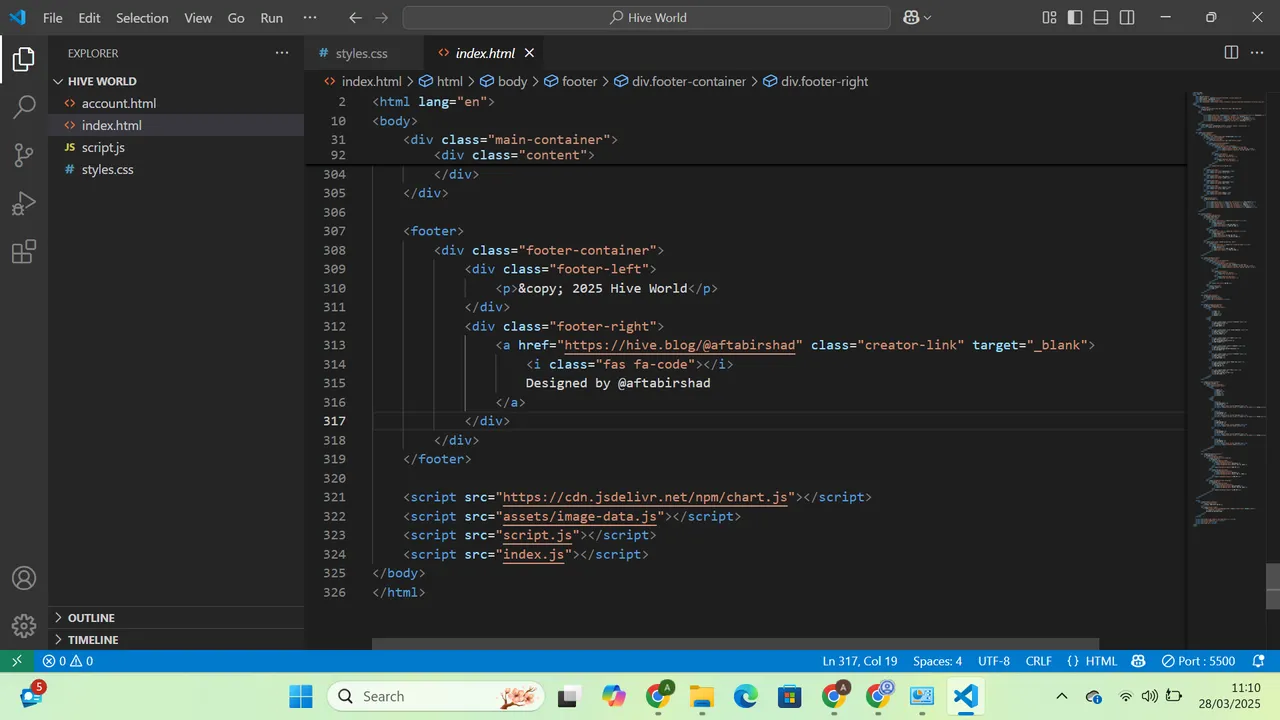Follow the chart.js CDN src link
This screenshot has height=720, width=1280.
[645, 497]
